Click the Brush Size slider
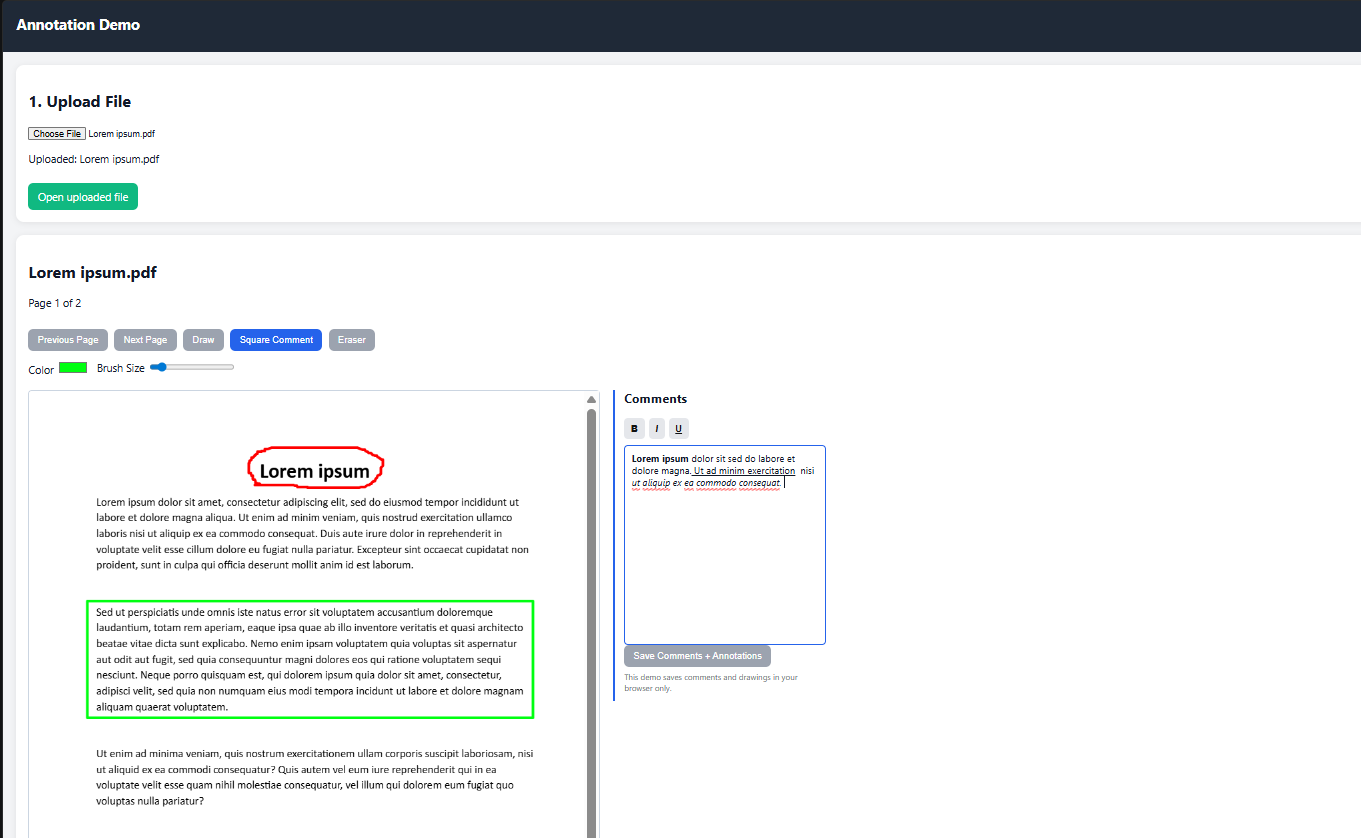This screenshot has height=838, width=1361. click(x=192, y=367)
